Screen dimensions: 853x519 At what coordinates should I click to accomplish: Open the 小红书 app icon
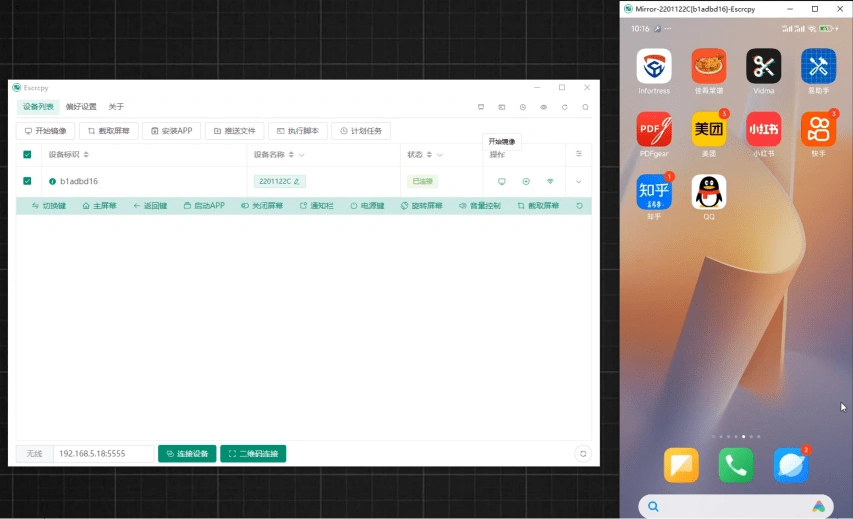(x=763, y=130)
